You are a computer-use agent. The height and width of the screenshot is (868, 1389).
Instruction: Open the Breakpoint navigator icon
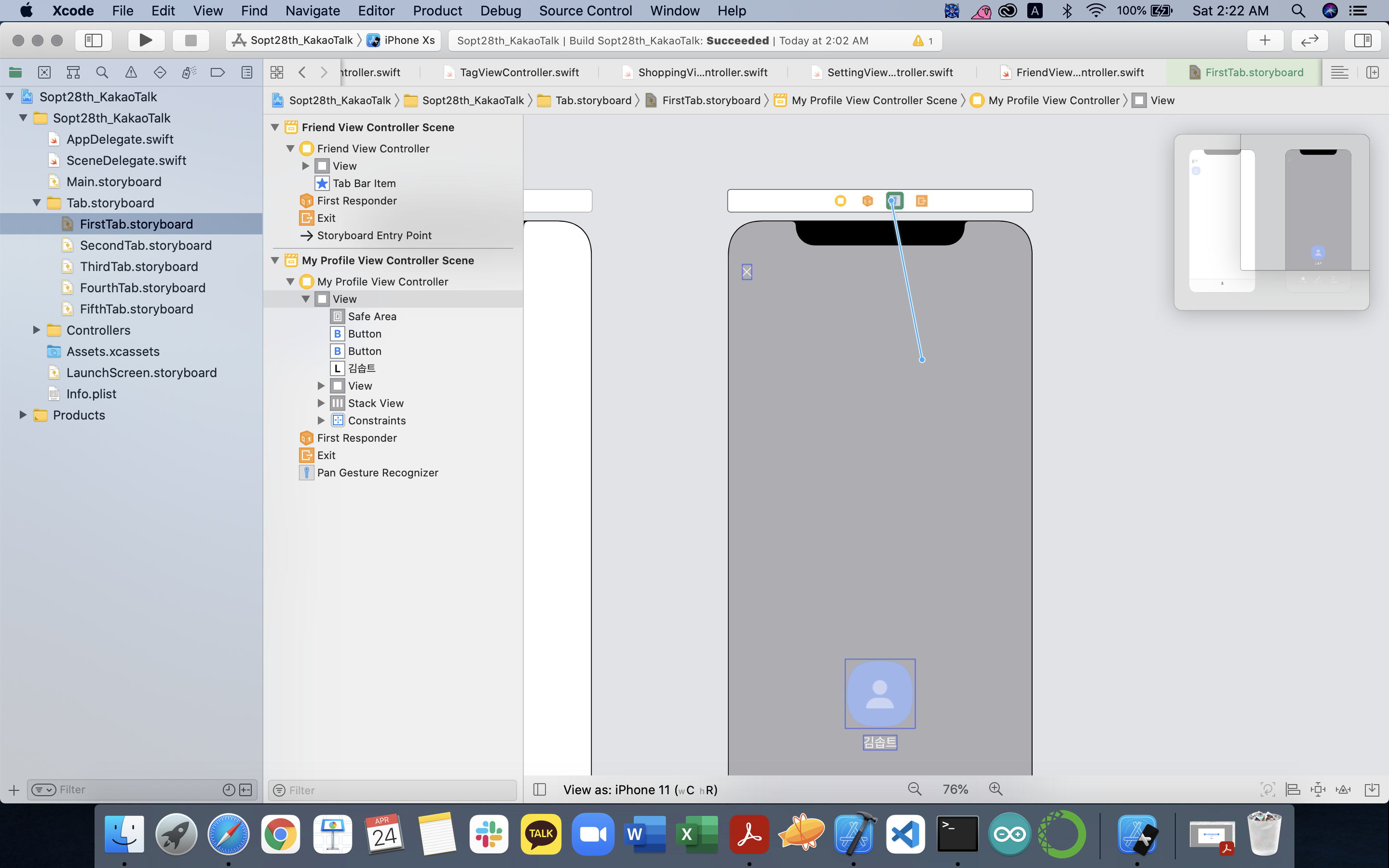218,72
